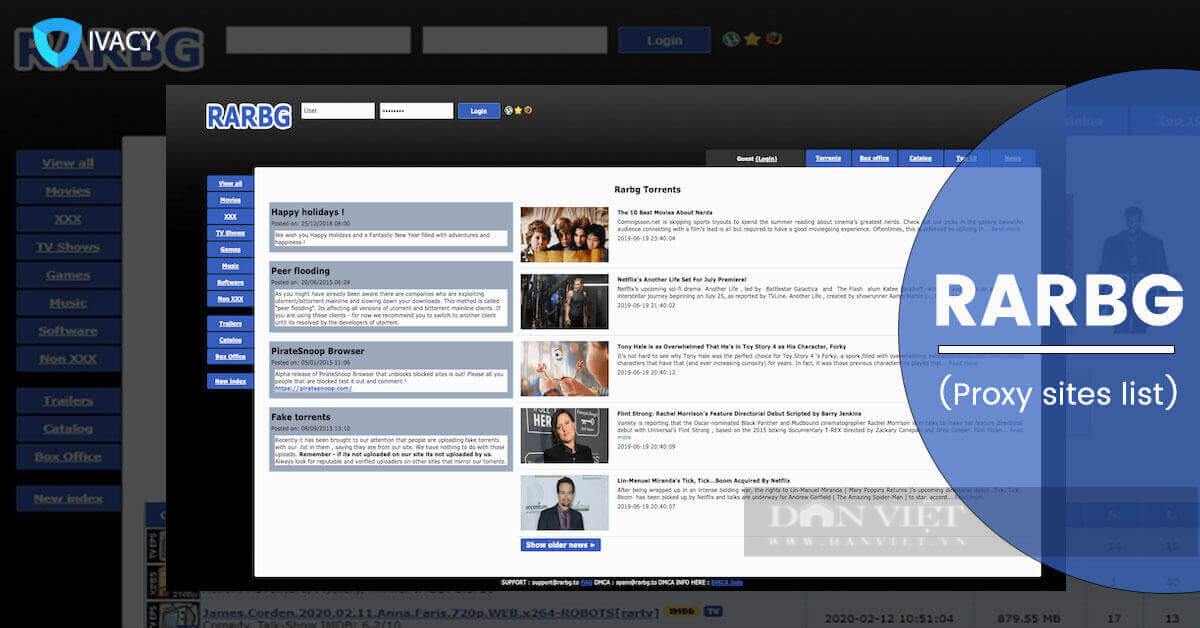The width and height of the screenshot is (1200, 628).
Task: Click TV Shows in the background window sidebar
Action: (x=68, y=247)
